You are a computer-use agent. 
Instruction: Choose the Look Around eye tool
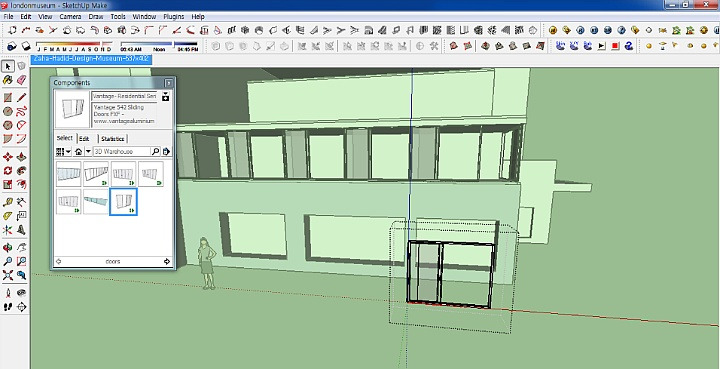21,293
